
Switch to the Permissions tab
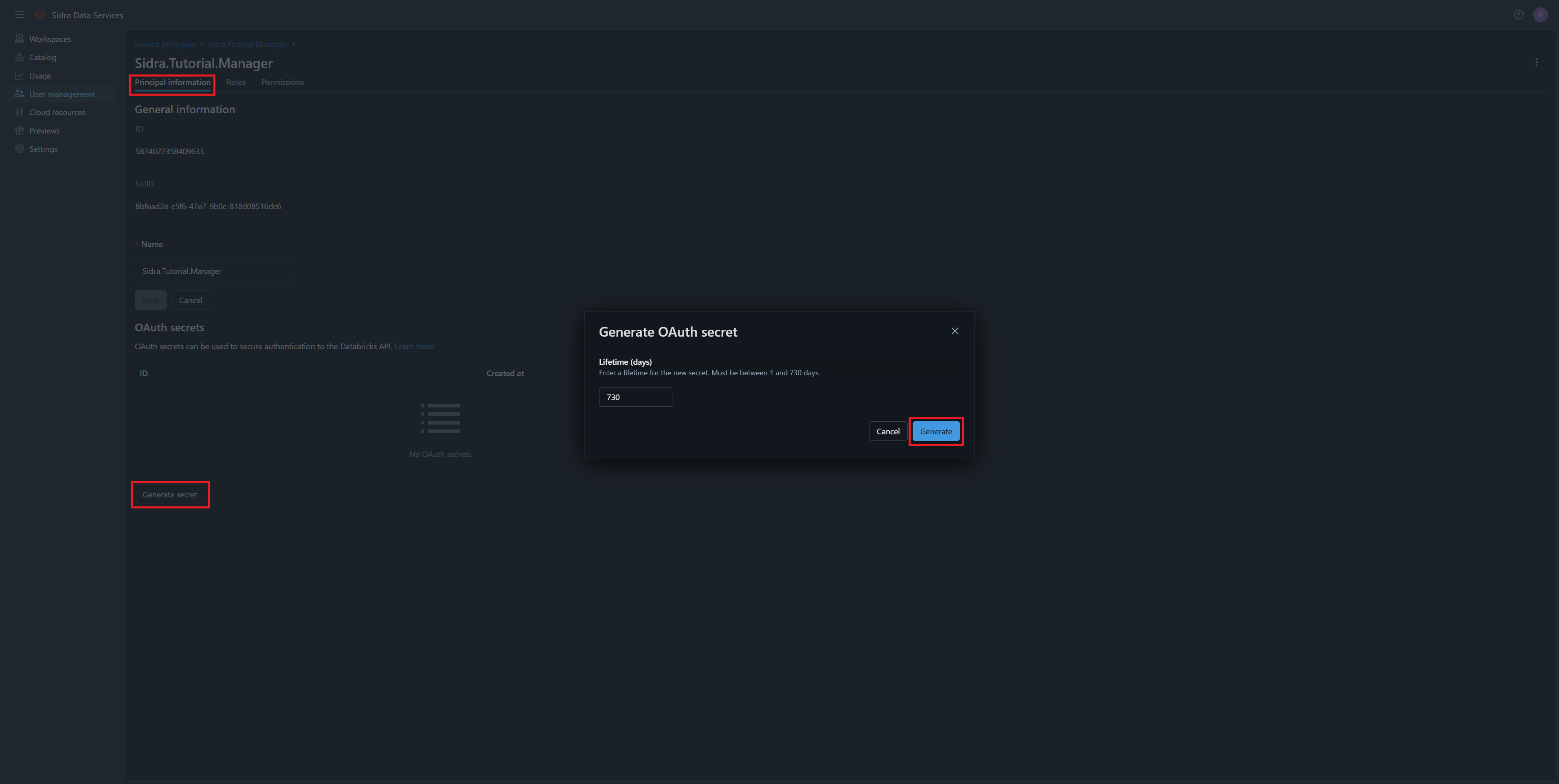[283, 82]
